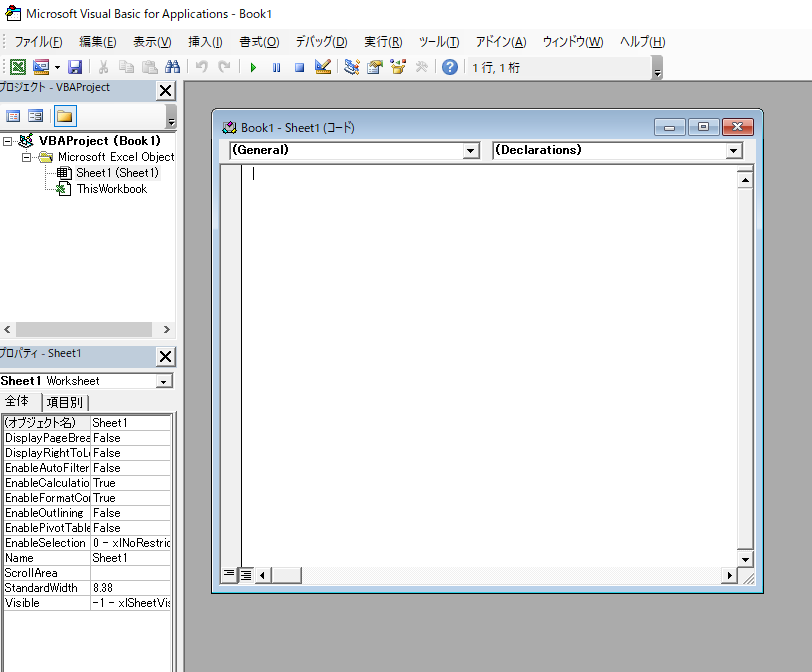812x672 pixels.
Task: Select ThisWorkbook in the project tree
Action: 111,189
